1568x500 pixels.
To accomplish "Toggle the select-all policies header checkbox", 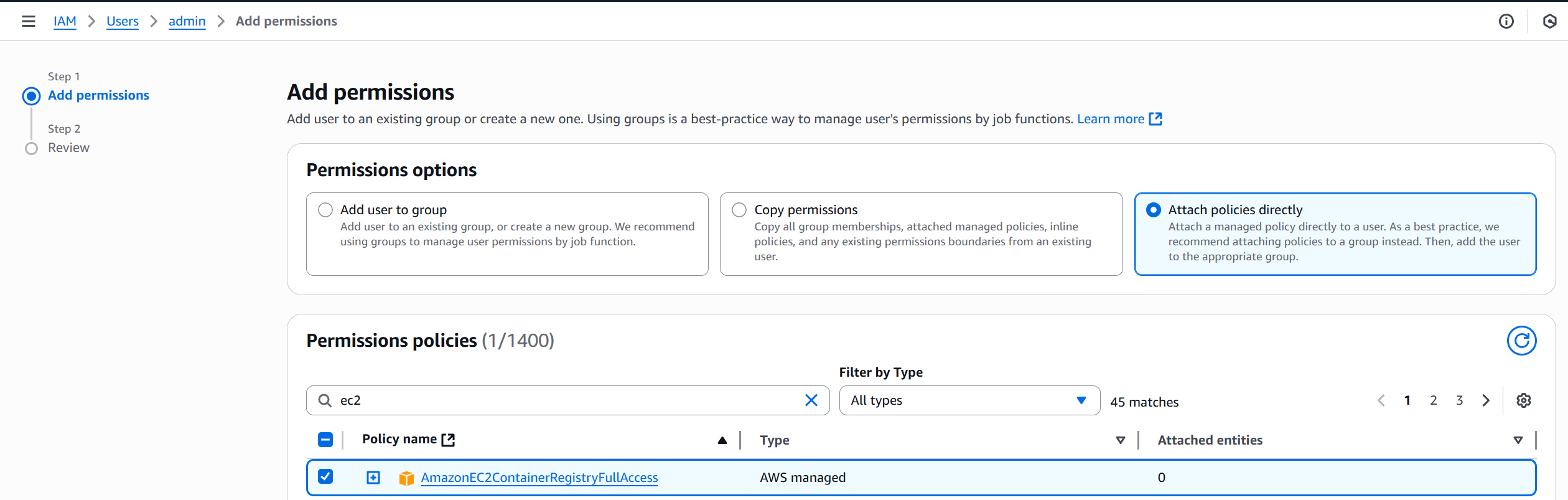I will click(325, 440).
